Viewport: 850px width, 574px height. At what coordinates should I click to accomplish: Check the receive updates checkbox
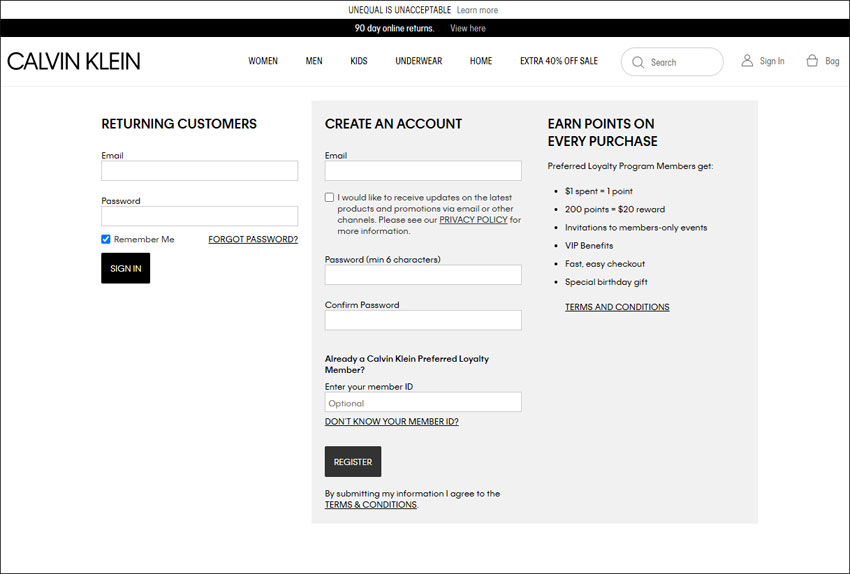[329, 197]
